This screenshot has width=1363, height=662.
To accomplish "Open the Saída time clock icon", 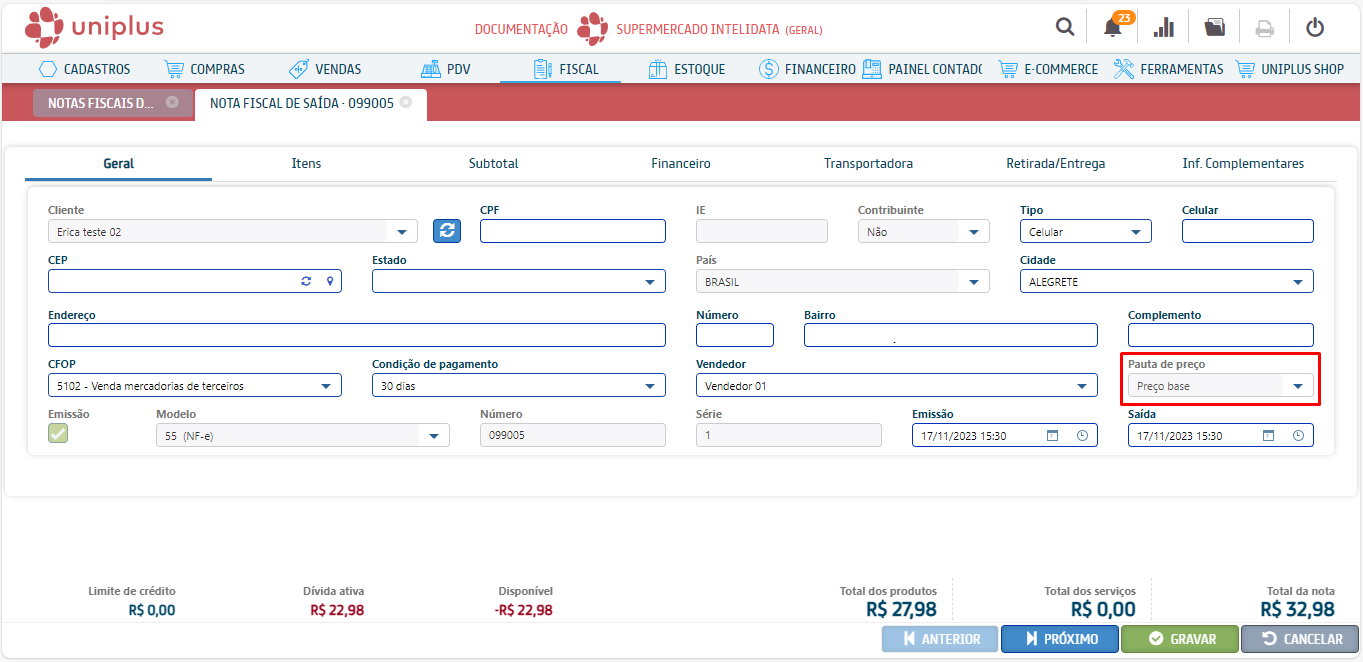I will coord(1298,435).
